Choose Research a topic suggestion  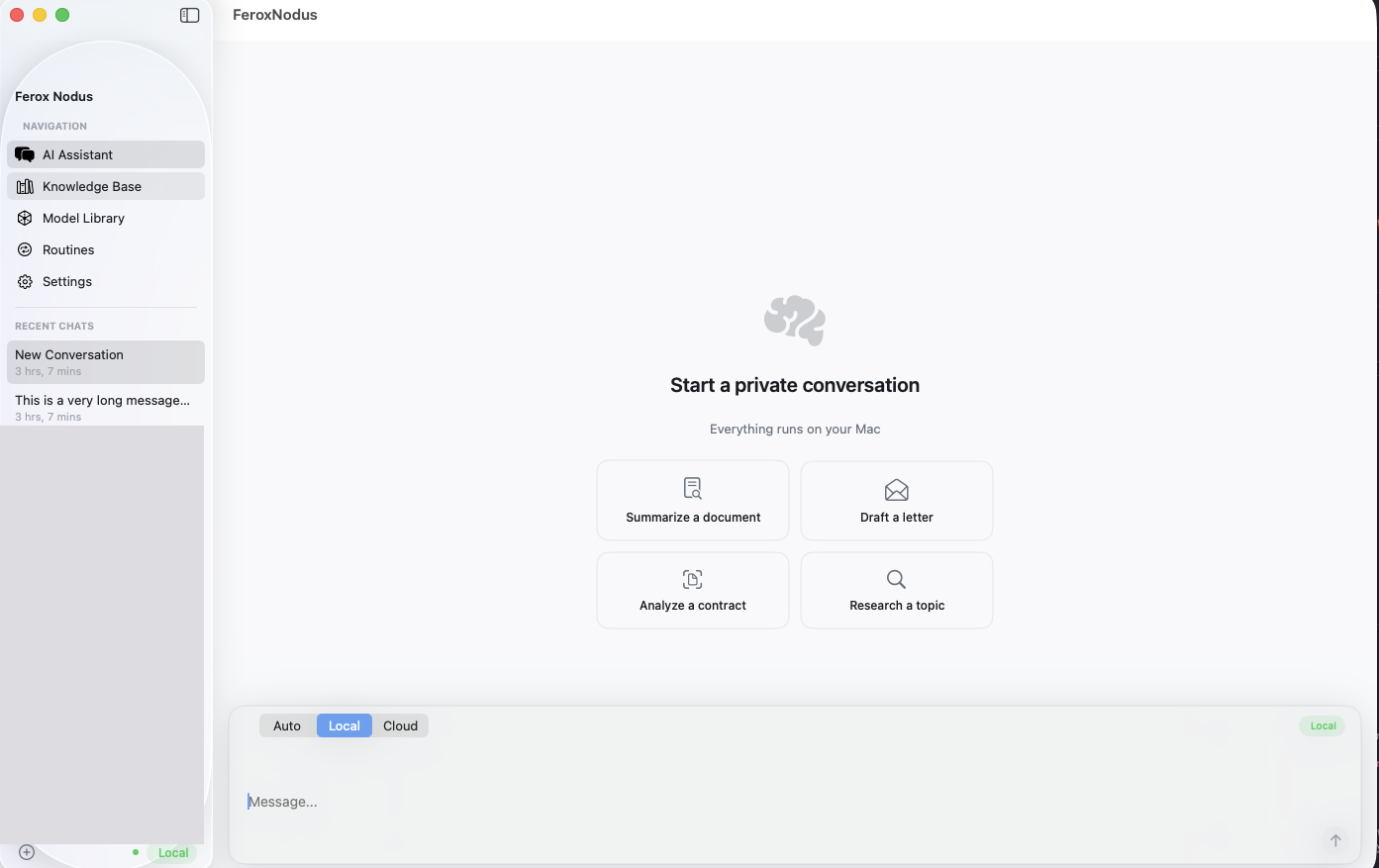896,590
